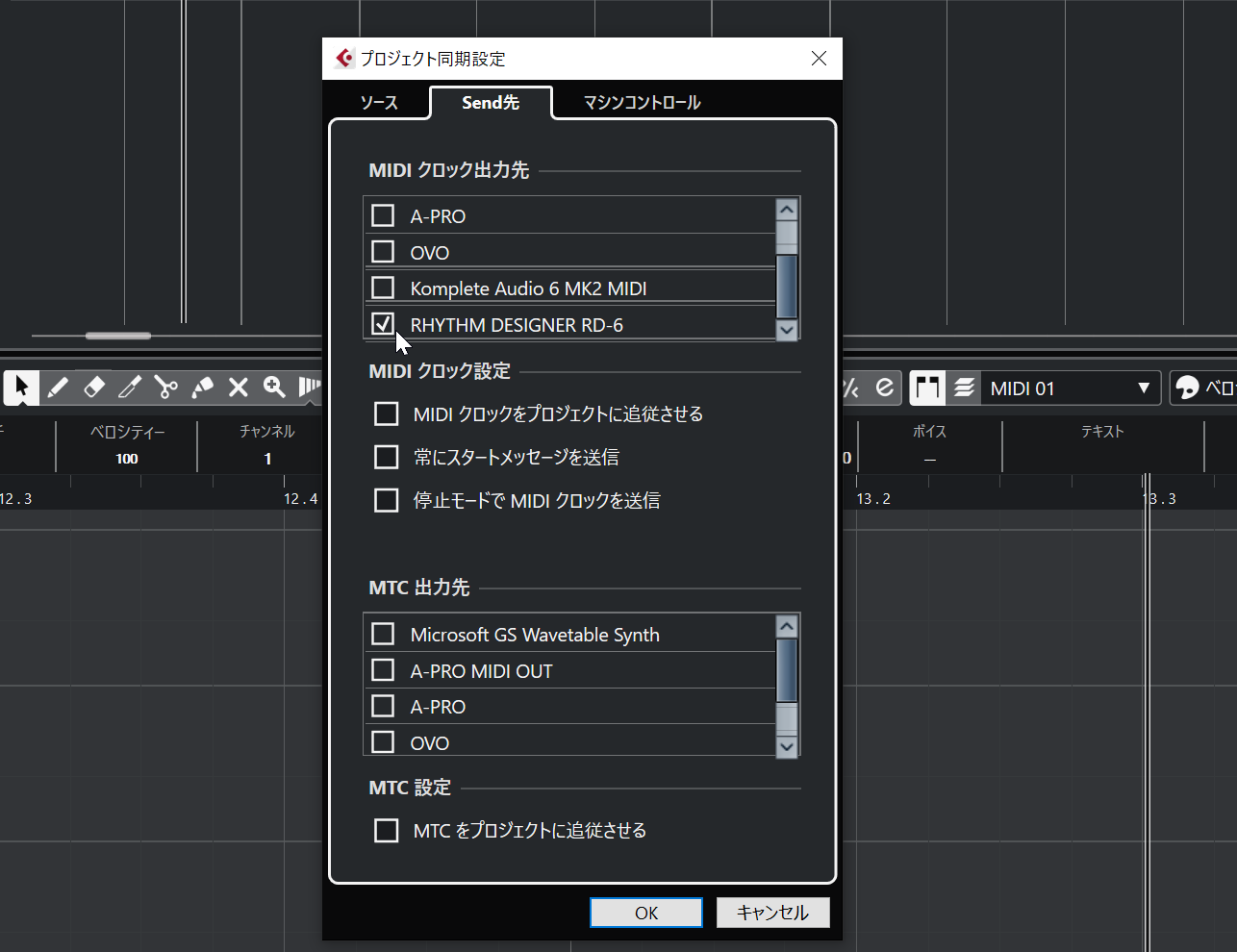The width and height of the screenshot is (1237, 952).
Task: Enable MTC をプロジェクトに追従させる
Action: point(386,830)
